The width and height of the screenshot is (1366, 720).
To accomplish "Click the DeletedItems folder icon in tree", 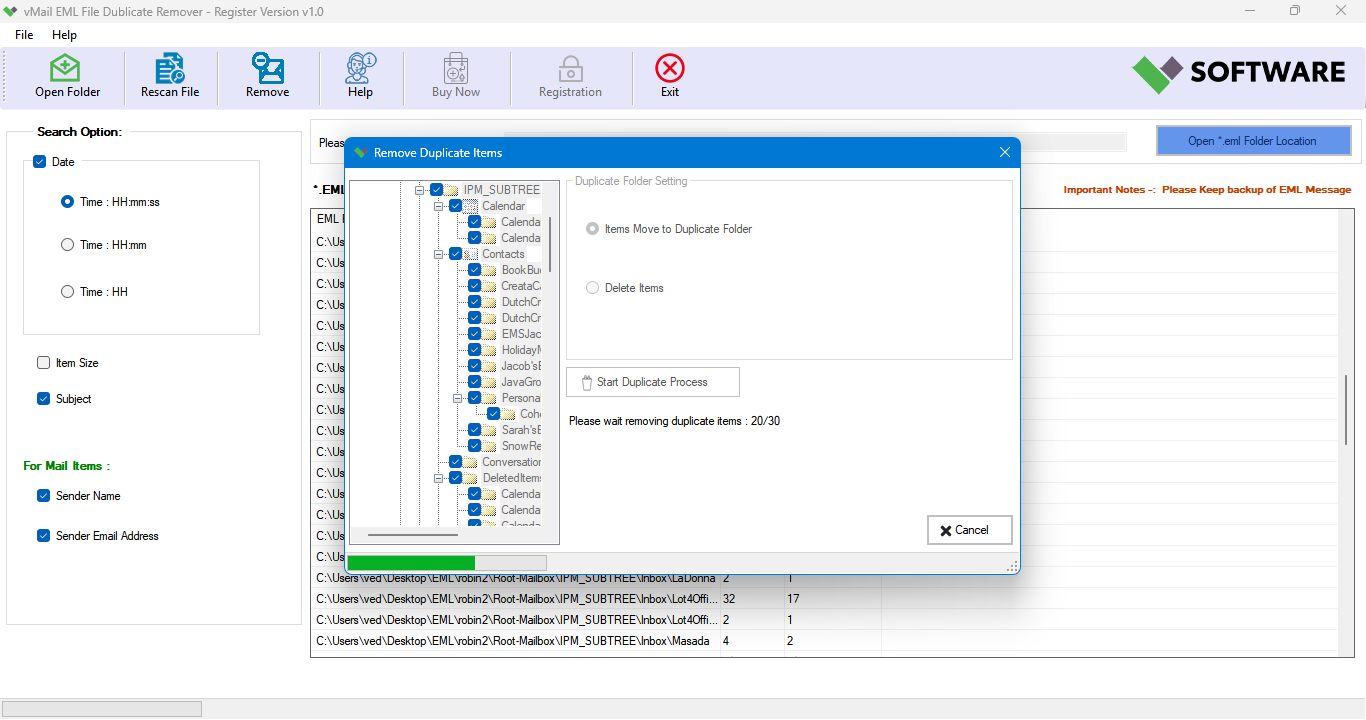I will 471,478.
